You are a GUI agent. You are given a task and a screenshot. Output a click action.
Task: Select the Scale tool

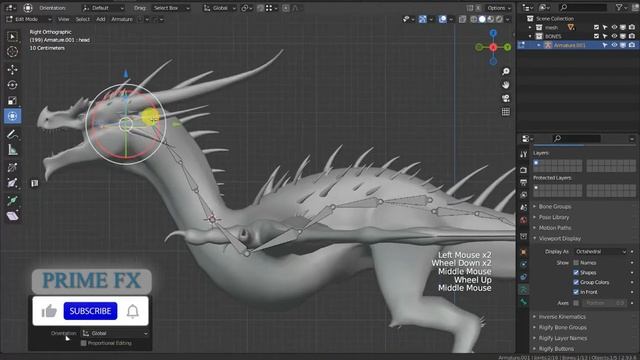(x=12, y=100)
